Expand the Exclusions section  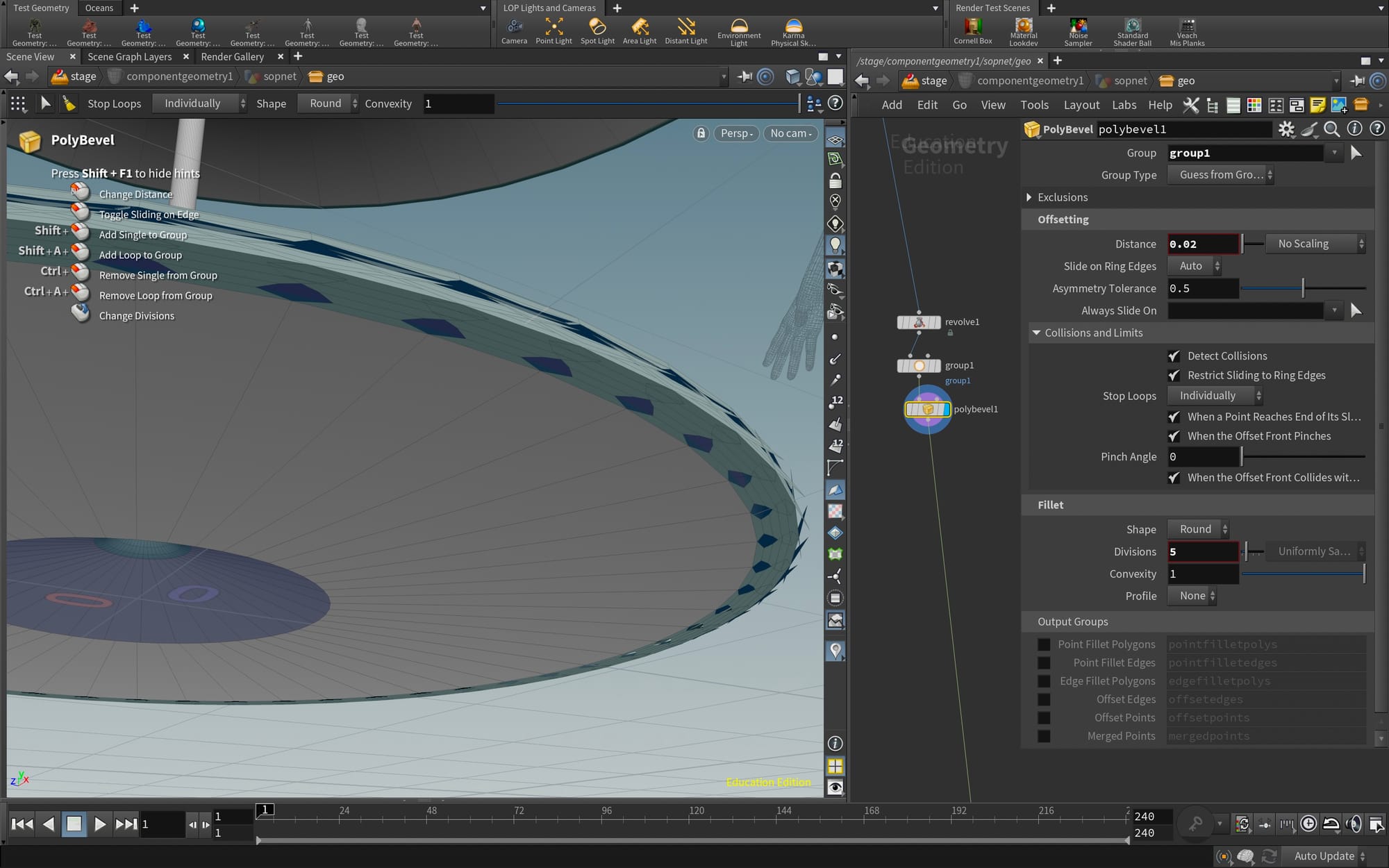coord(1029,197)
